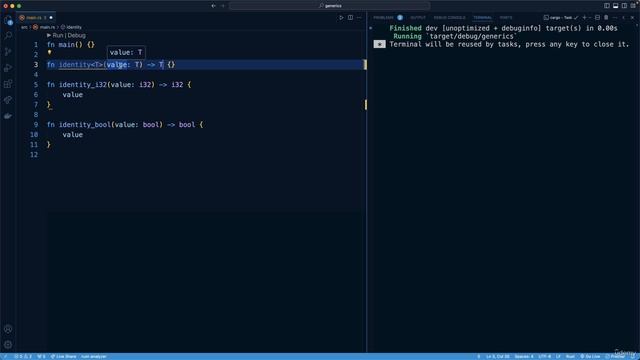This screenshot has width=640, height=360.
Task: Change end of line sequence LF
Action: (x=558, y=356)
